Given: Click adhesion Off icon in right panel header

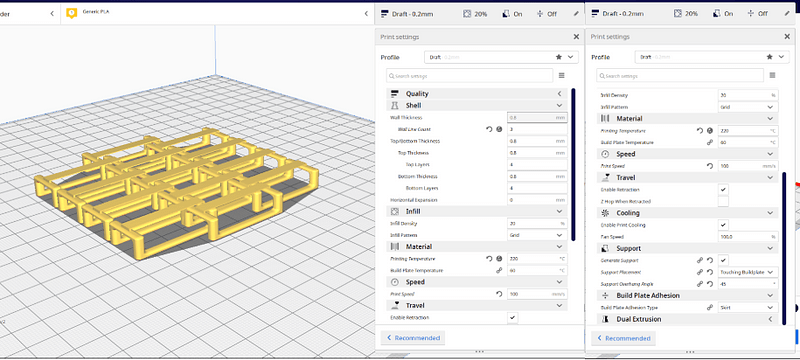Looking at the screenshot, I should [x=751, y=14].
